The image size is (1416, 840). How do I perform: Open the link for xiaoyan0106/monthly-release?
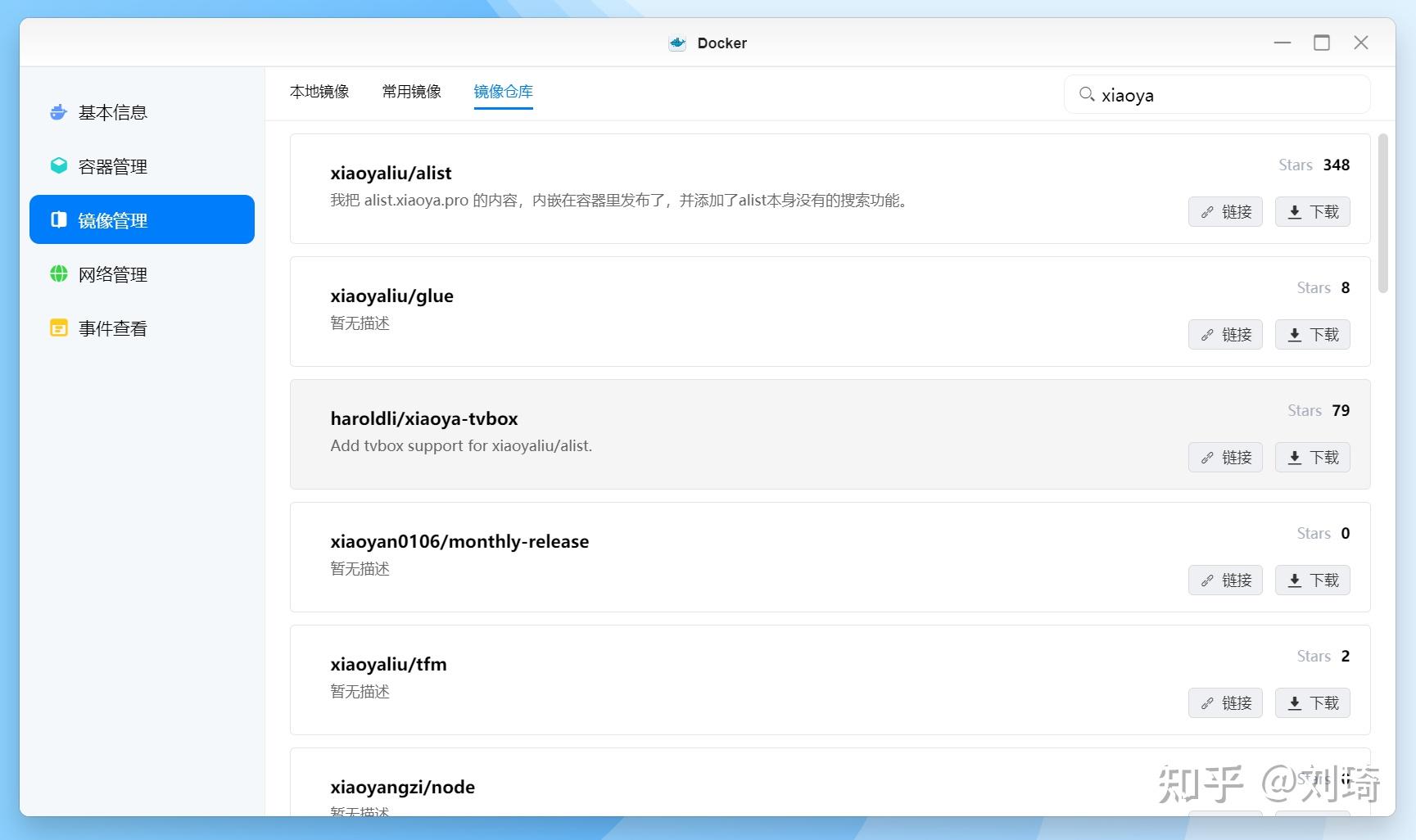1224,580
